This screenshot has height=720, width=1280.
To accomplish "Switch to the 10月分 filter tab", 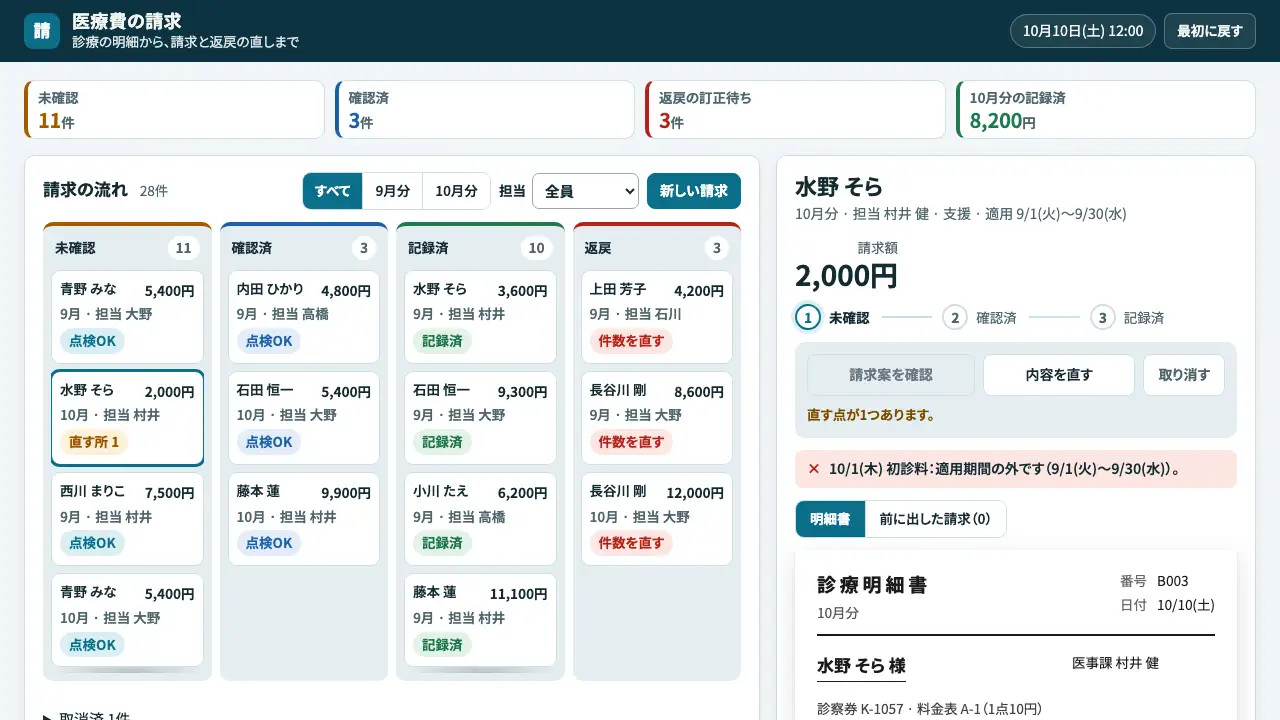I will point(457,191).
